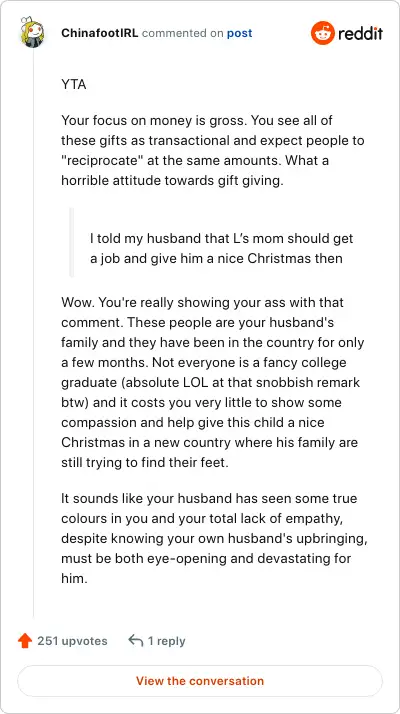Image resolution: width=400 pixels, height=714 pixels.
Task: Open the "1 reply" link
Action: [x=166, y=641]
